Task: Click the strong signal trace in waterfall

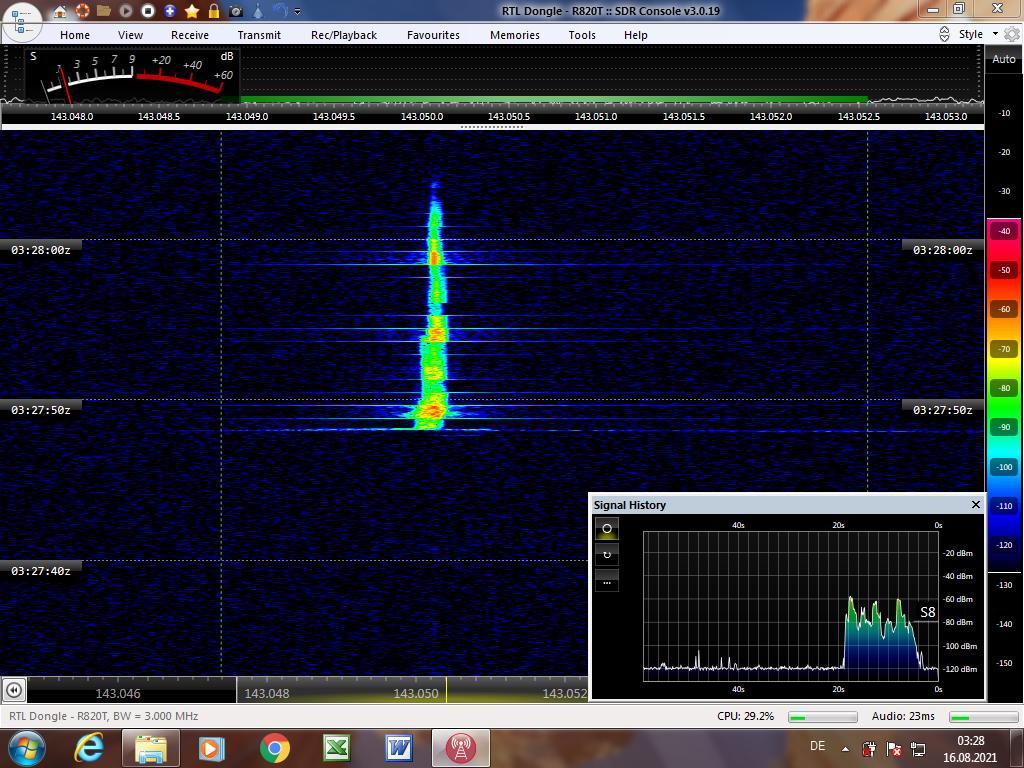Action: 433,307
